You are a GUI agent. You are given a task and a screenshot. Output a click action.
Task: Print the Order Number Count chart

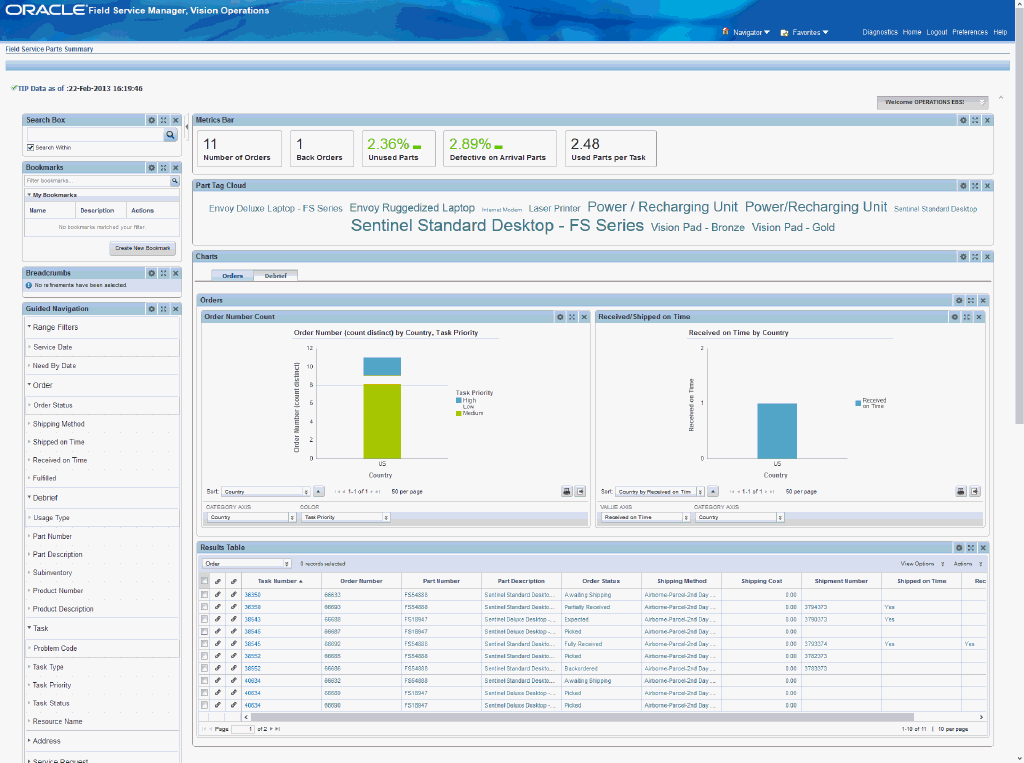pos(567,491)
